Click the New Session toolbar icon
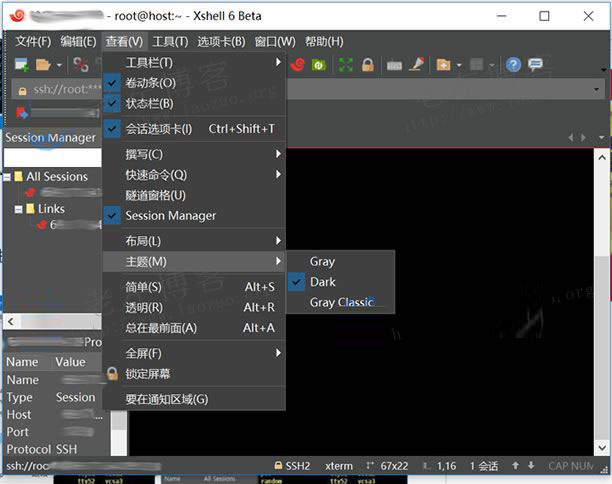Screen dimensions: 612x484 pyautogui.click(x=21, y=64)
